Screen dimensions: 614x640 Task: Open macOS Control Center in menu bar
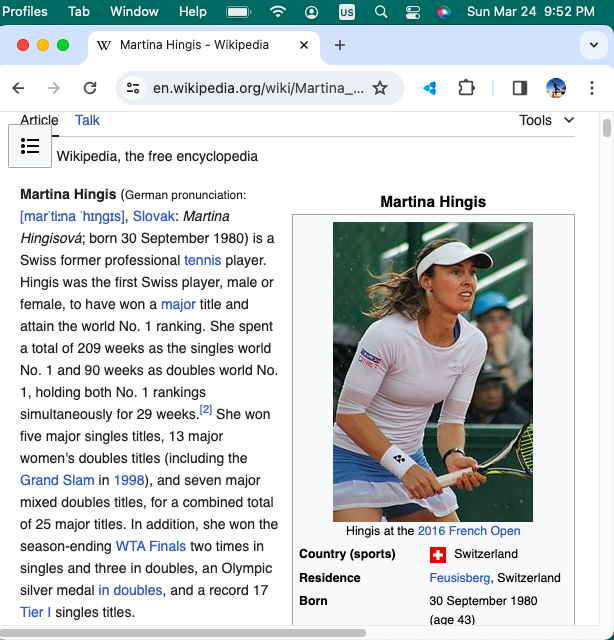coord(413,12)
